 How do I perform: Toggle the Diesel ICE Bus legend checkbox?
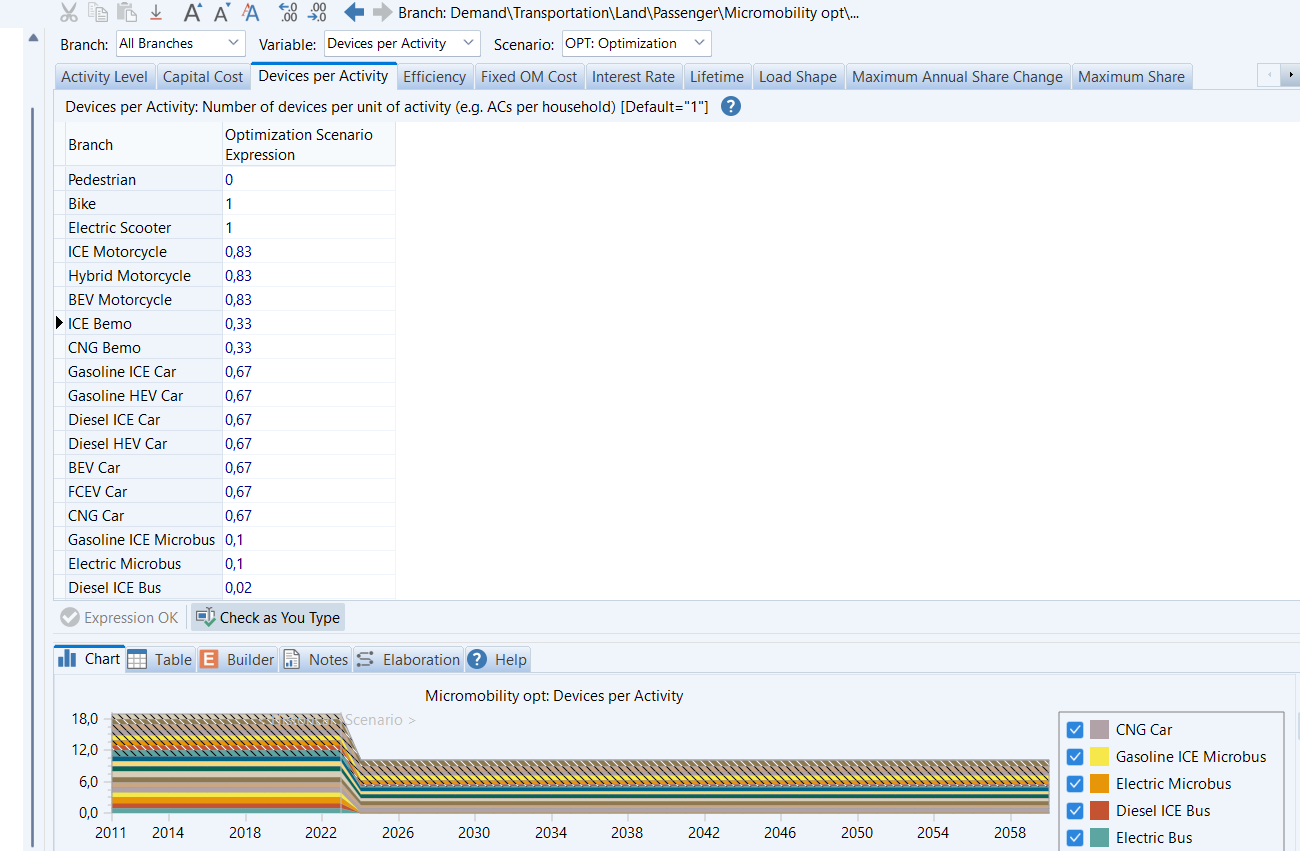(1075, 811)
